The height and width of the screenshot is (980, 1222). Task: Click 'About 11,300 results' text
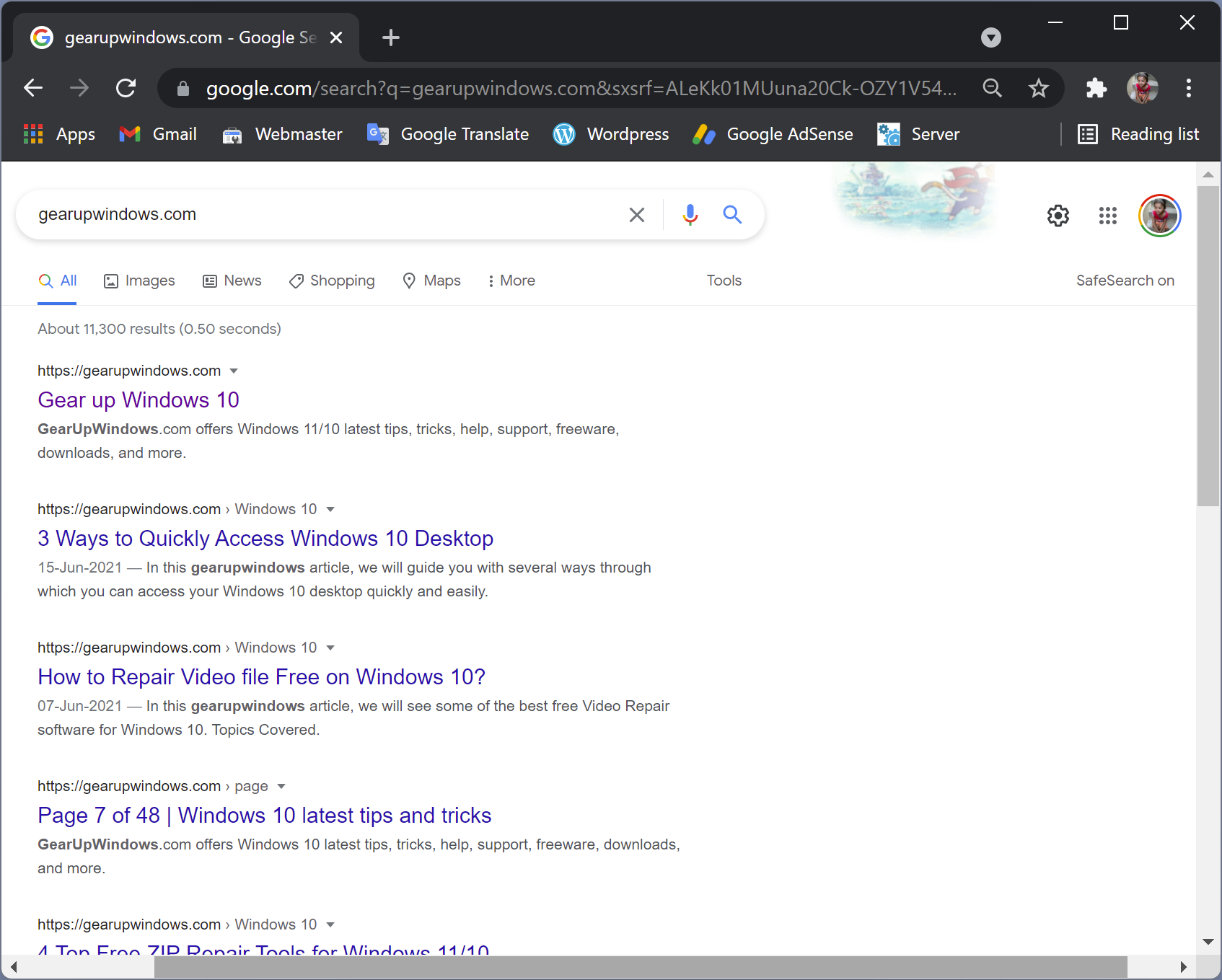[106, 329]
